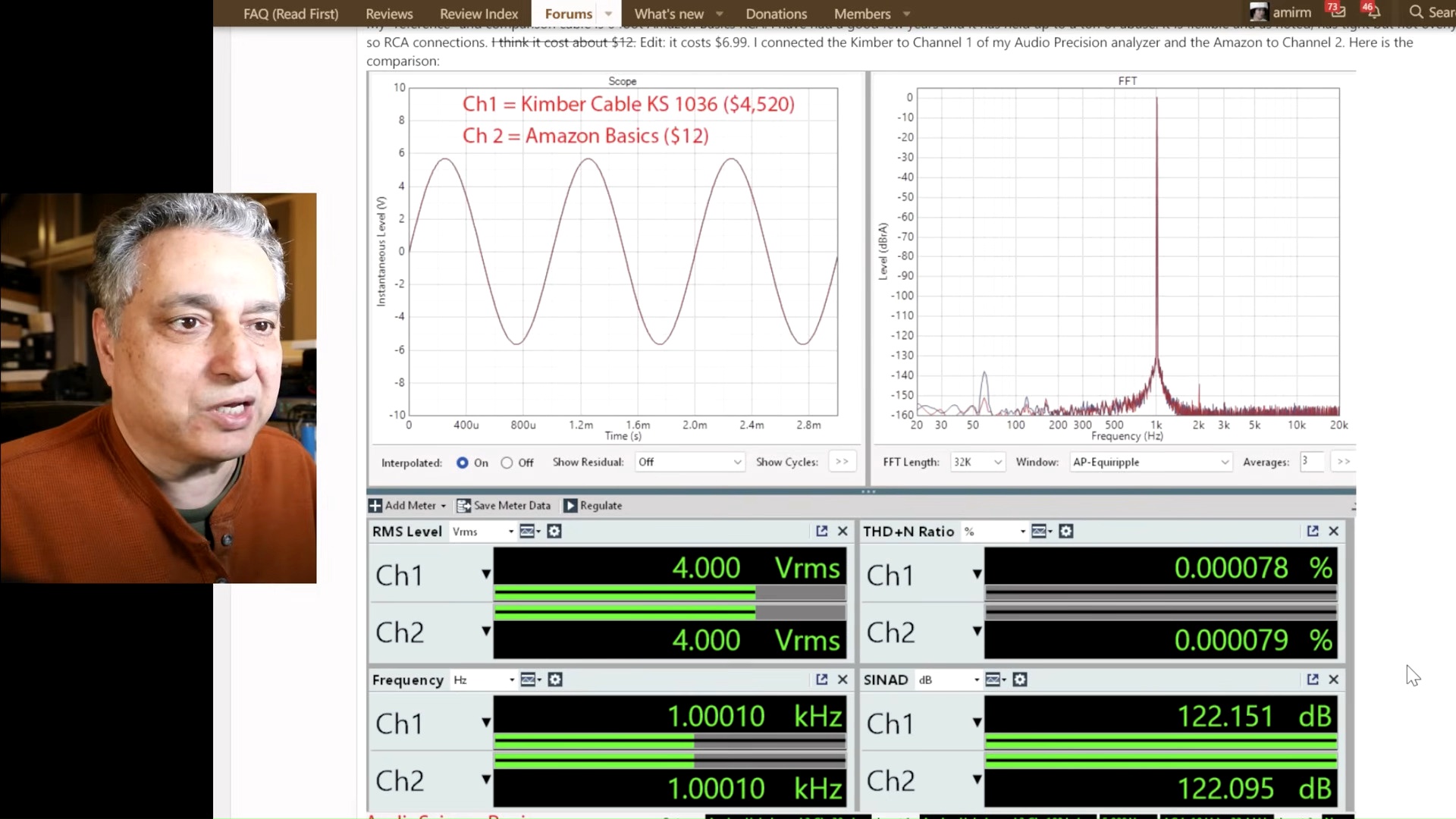Pop out the Frequency meter panel
This screenshot has height=819, width=1456.
821,680
